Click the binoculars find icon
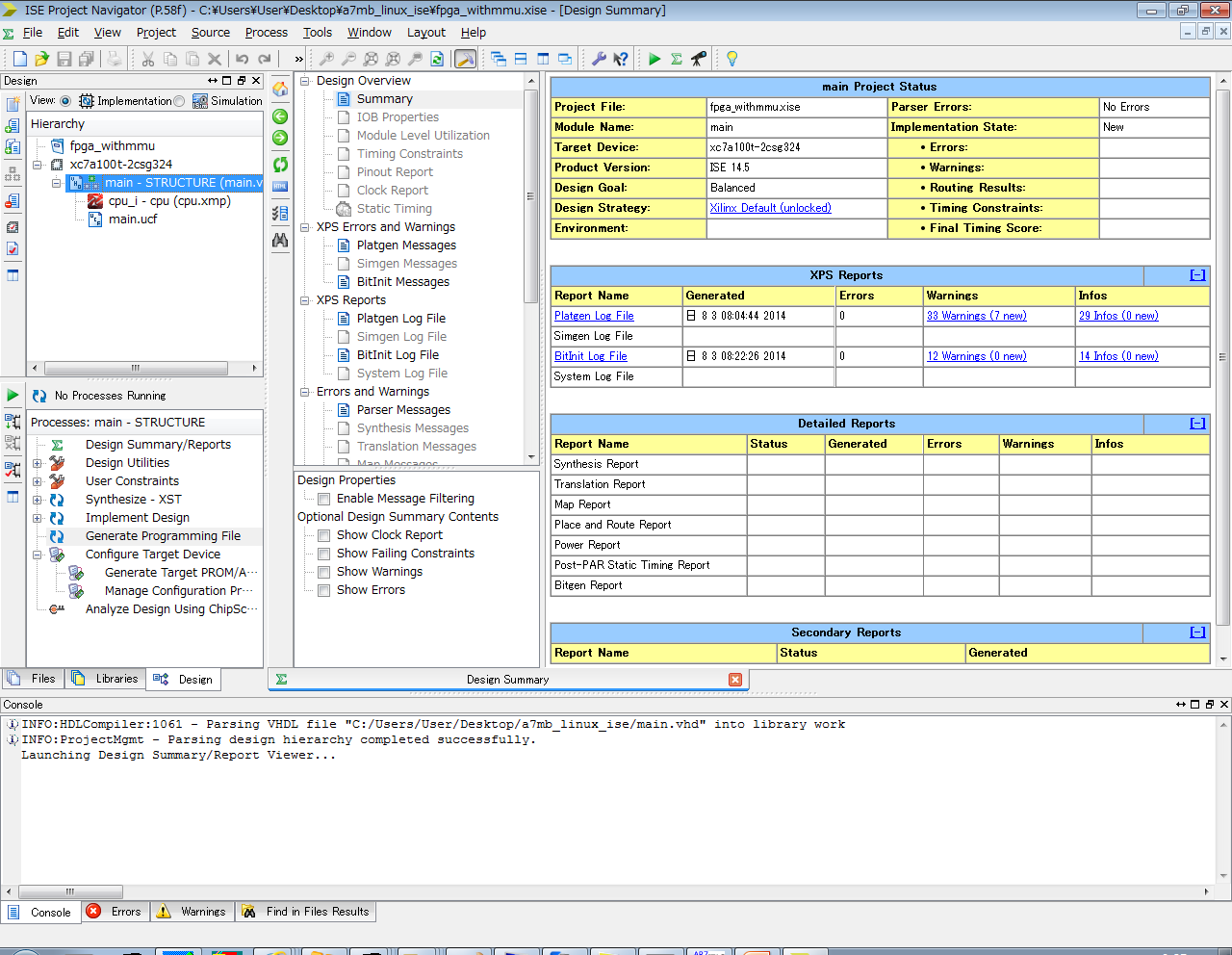The width and height of the screenshot is (1232, 955). pos(280,241)
